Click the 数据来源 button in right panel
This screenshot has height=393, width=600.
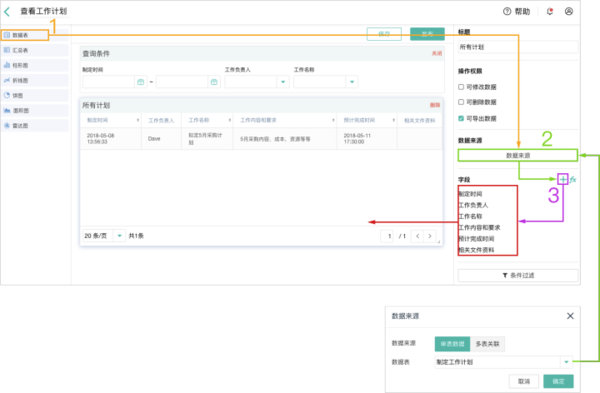518,155
